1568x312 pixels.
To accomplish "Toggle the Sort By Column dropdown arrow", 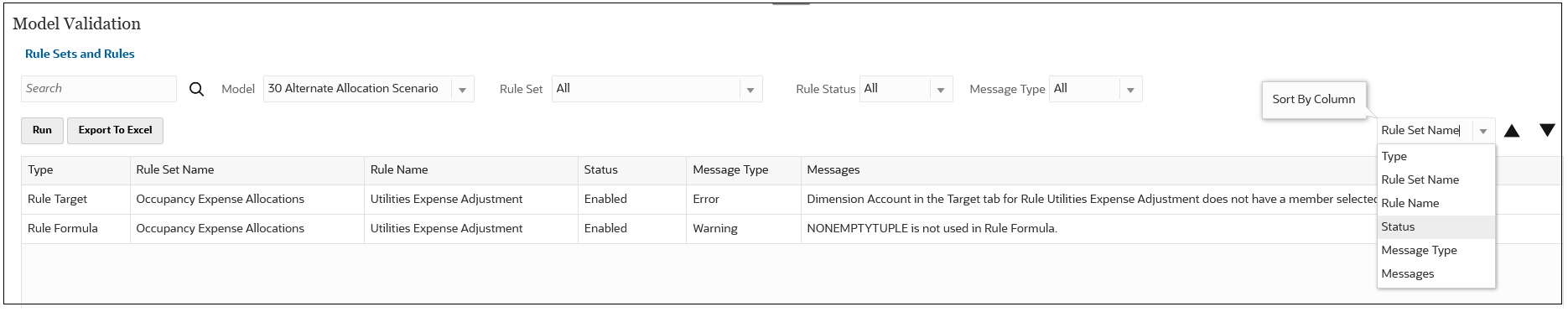I will 1483,131.
